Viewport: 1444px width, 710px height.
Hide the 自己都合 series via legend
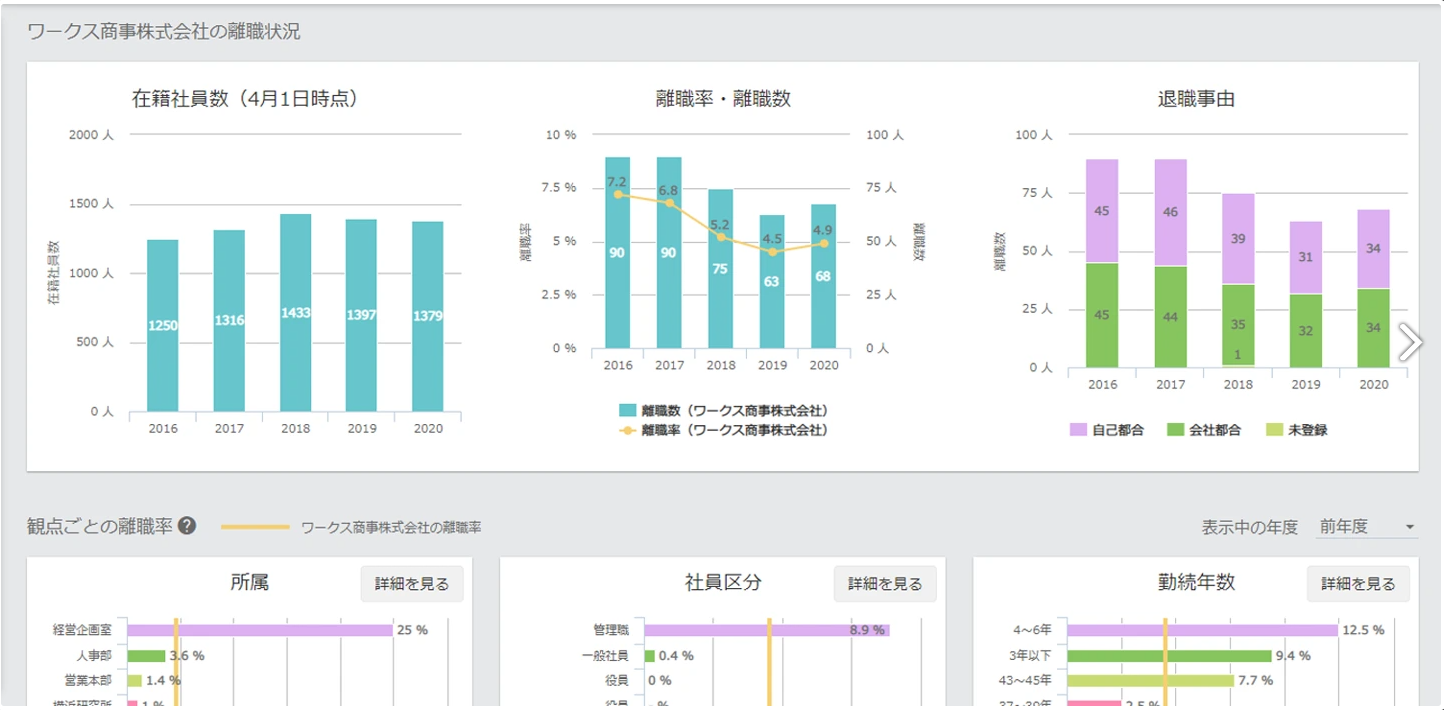click(x=1106, y=430)
